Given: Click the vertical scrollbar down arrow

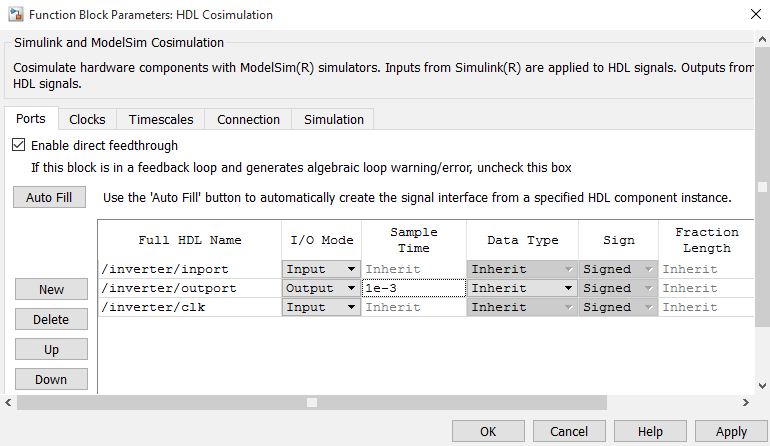Looking at the screenshot, I should [x=762, y=386].
